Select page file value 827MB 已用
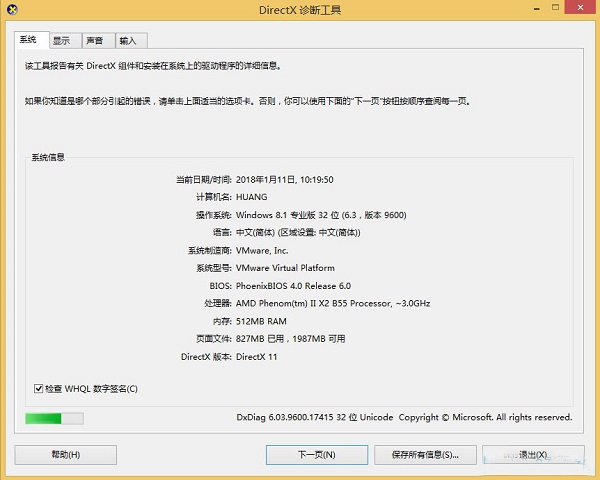Image resolution: width=600 pixels, height=480 pixels. 260,339
